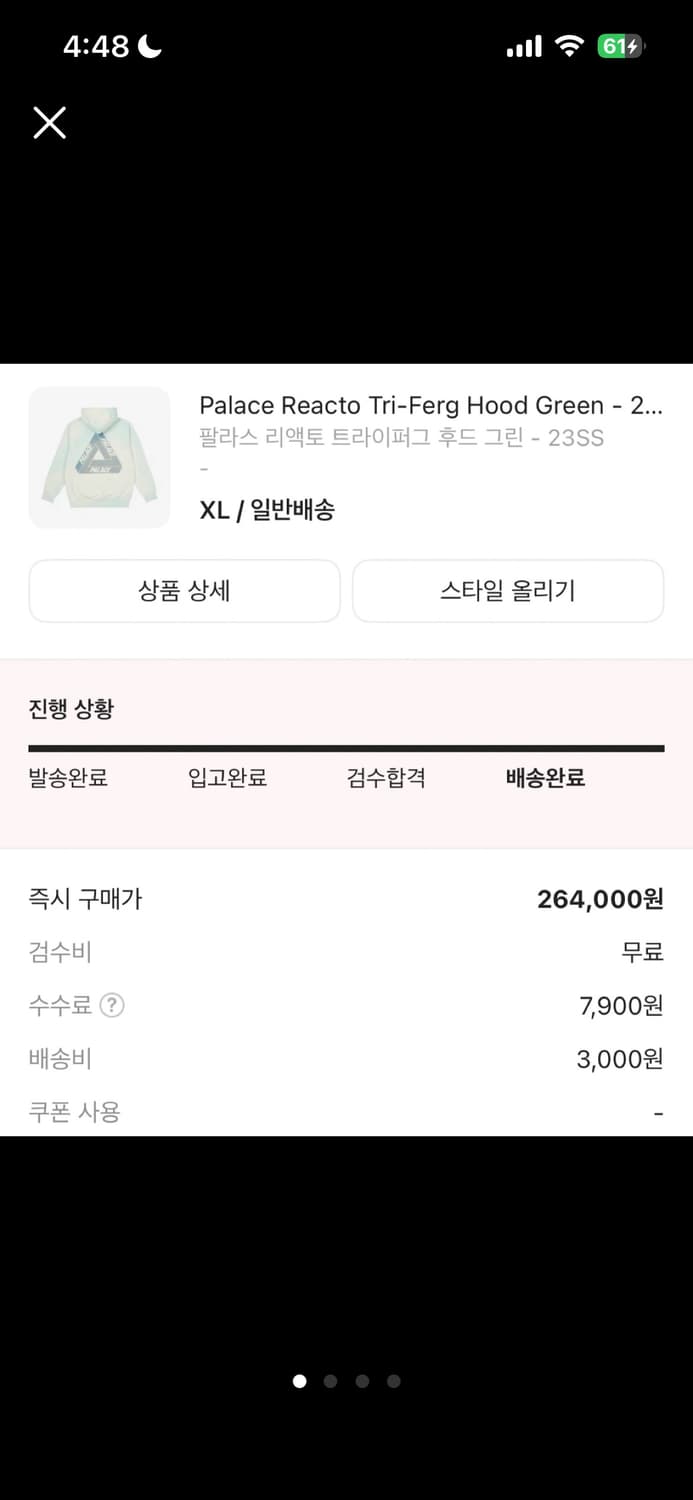Tap the hoodie product thumbnail
This screenshot has height=1500, width=693.
click(x=99, y=457)
